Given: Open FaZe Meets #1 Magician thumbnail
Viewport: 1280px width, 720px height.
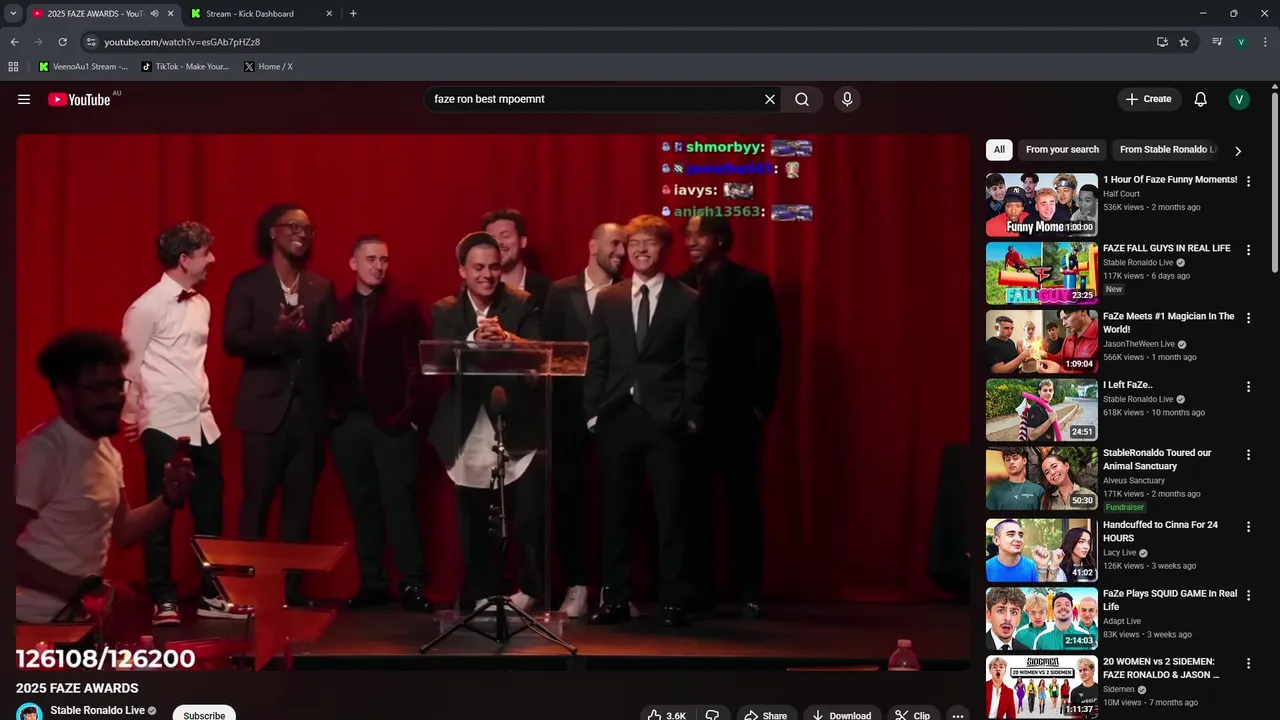Looking at the screenshot, I should pos(1041,341).
